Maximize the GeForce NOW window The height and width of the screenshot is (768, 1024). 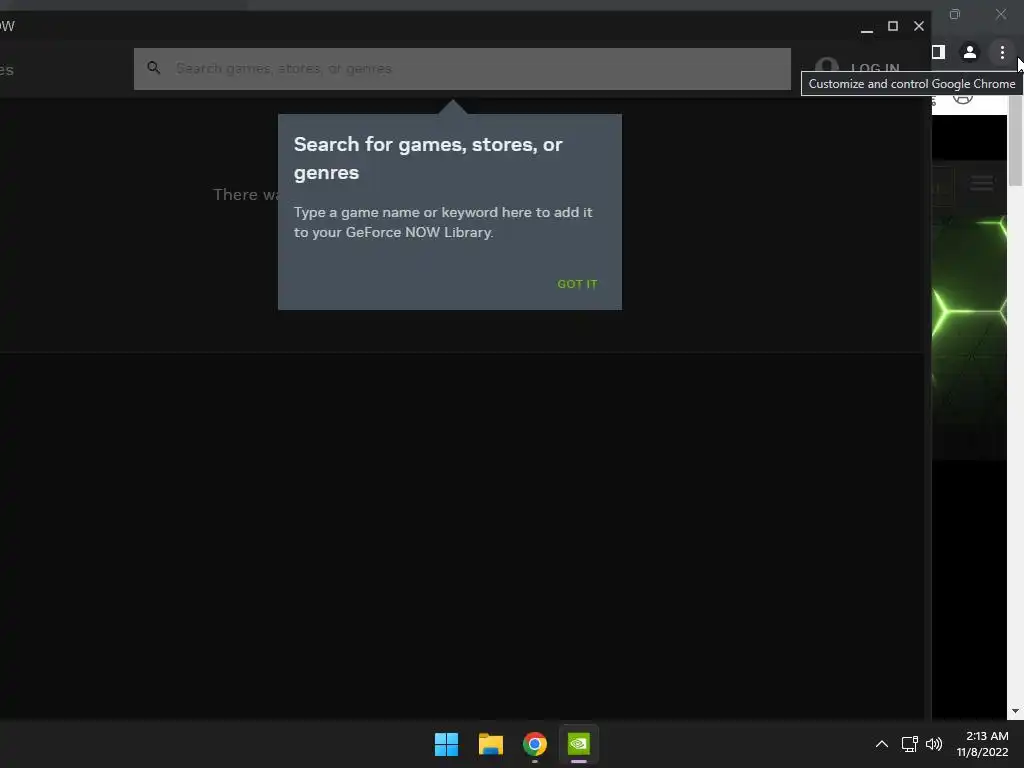tap(893, 26)
